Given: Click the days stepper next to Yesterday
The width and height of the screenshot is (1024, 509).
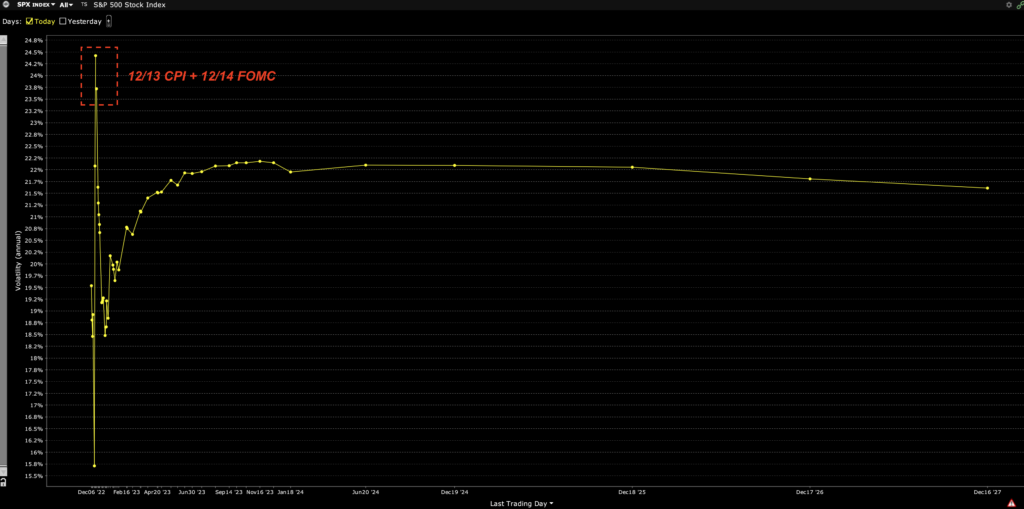Looking at the screenshot, I should coord(108,21).
